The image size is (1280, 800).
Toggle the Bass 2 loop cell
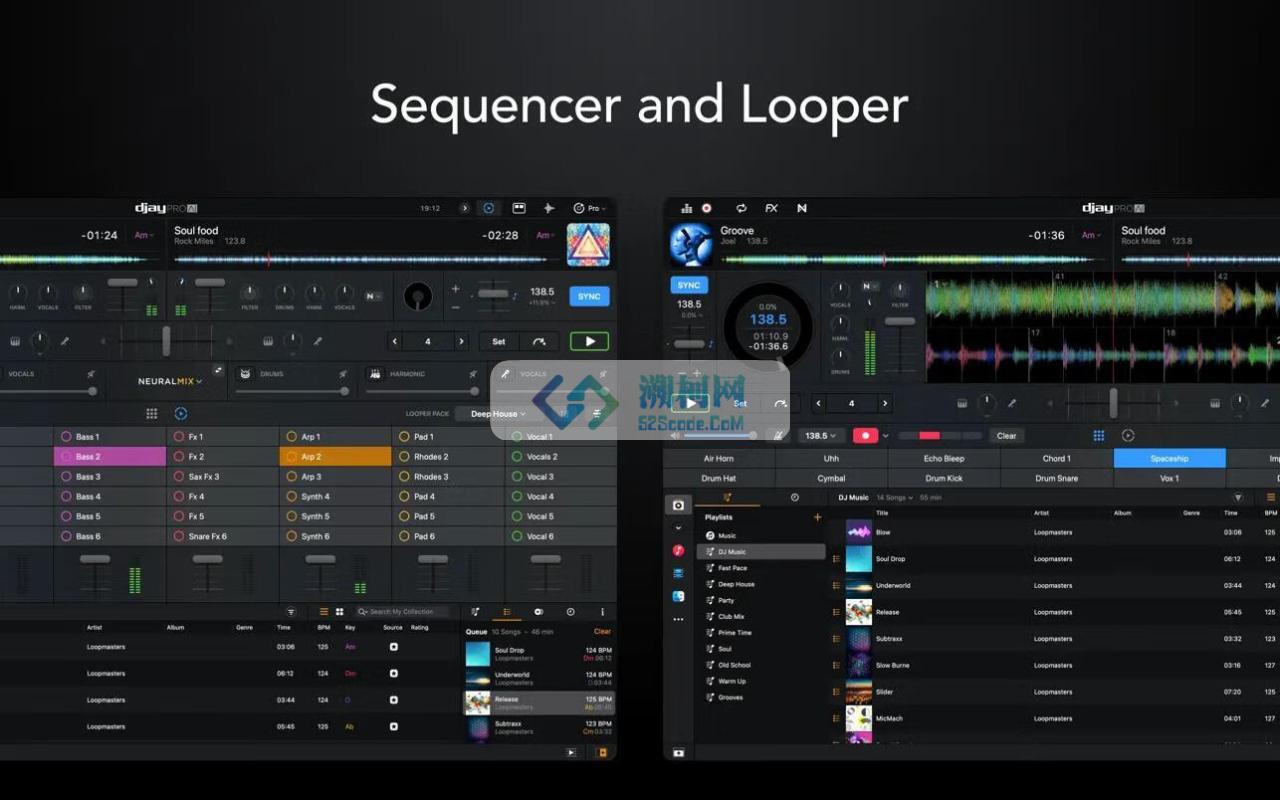point(110,456)
